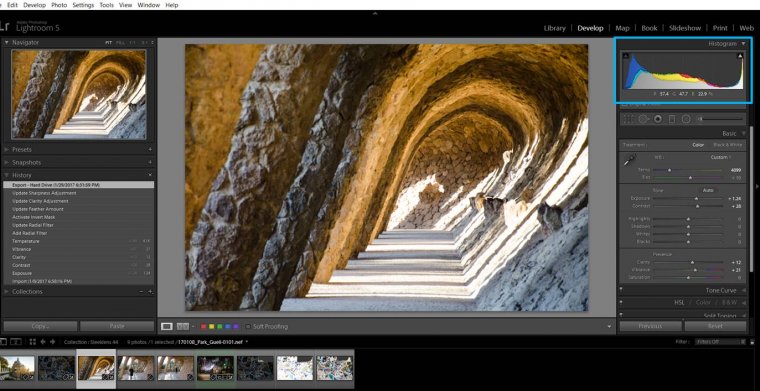Image resolution: width=760 pixels, height=391 pixels.
Task: Open the Slideshow module
Action: click(685, 28)
